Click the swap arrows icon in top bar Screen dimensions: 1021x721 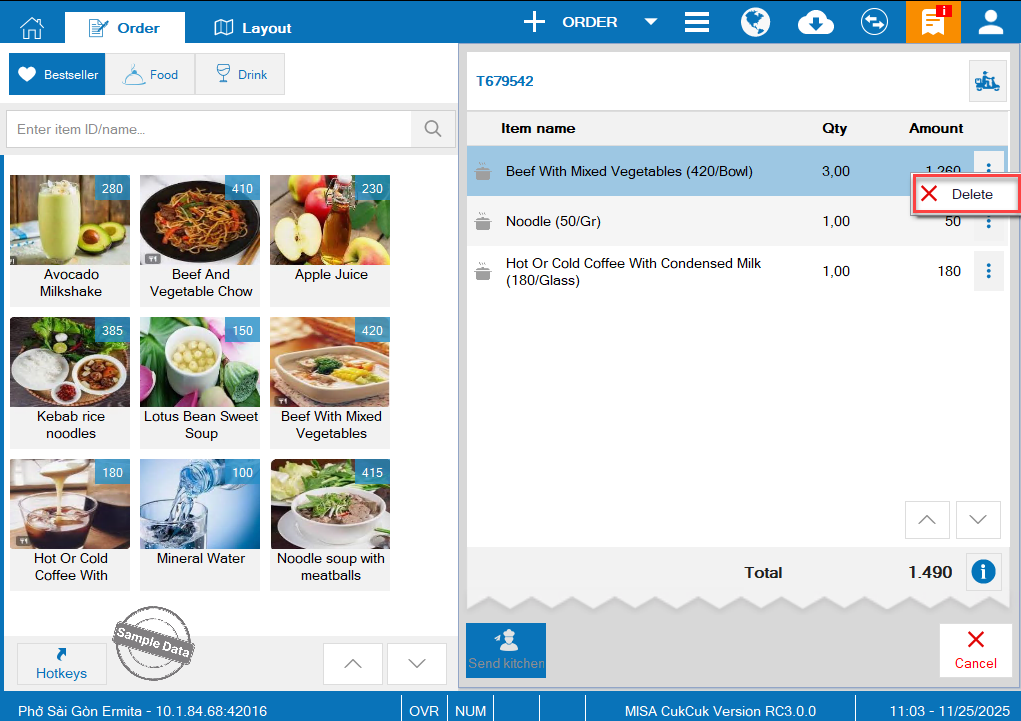[x=874, y=22]
